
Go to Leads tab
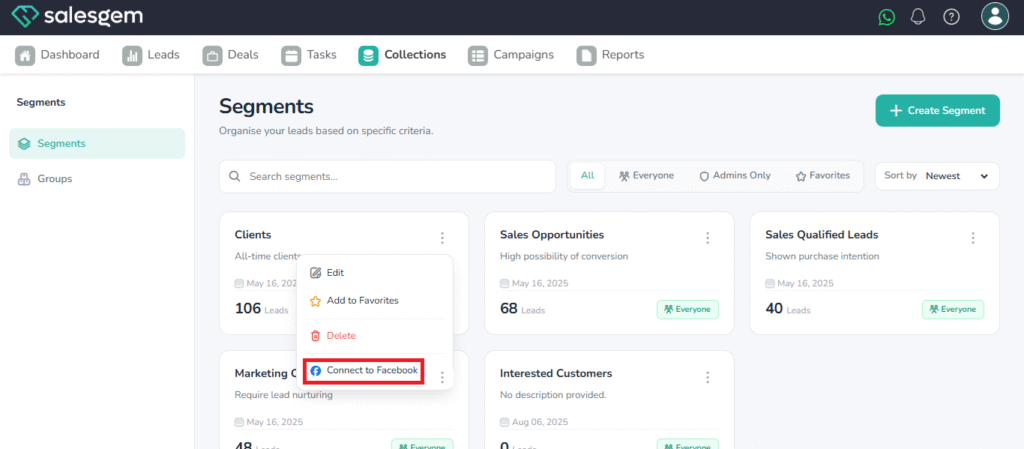[x=151, y=55]
